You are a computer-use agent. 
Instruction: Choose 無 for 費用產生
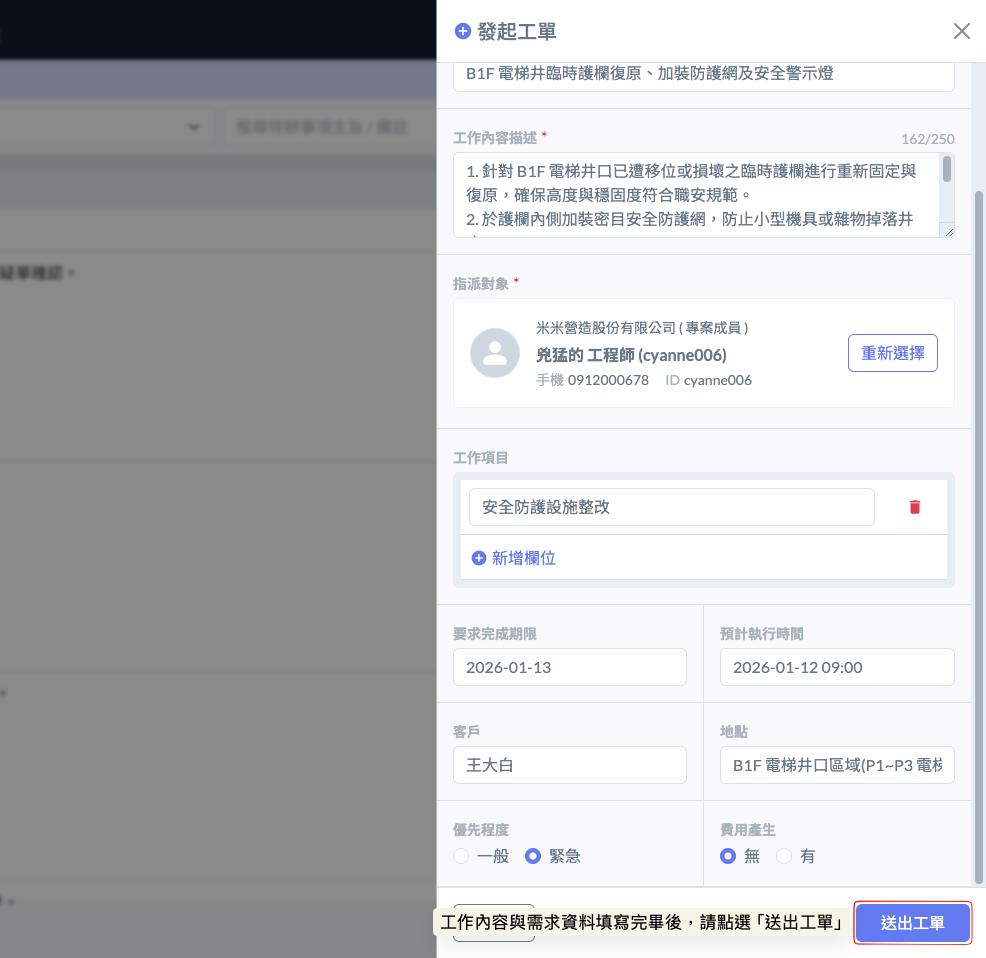[728, 856]
